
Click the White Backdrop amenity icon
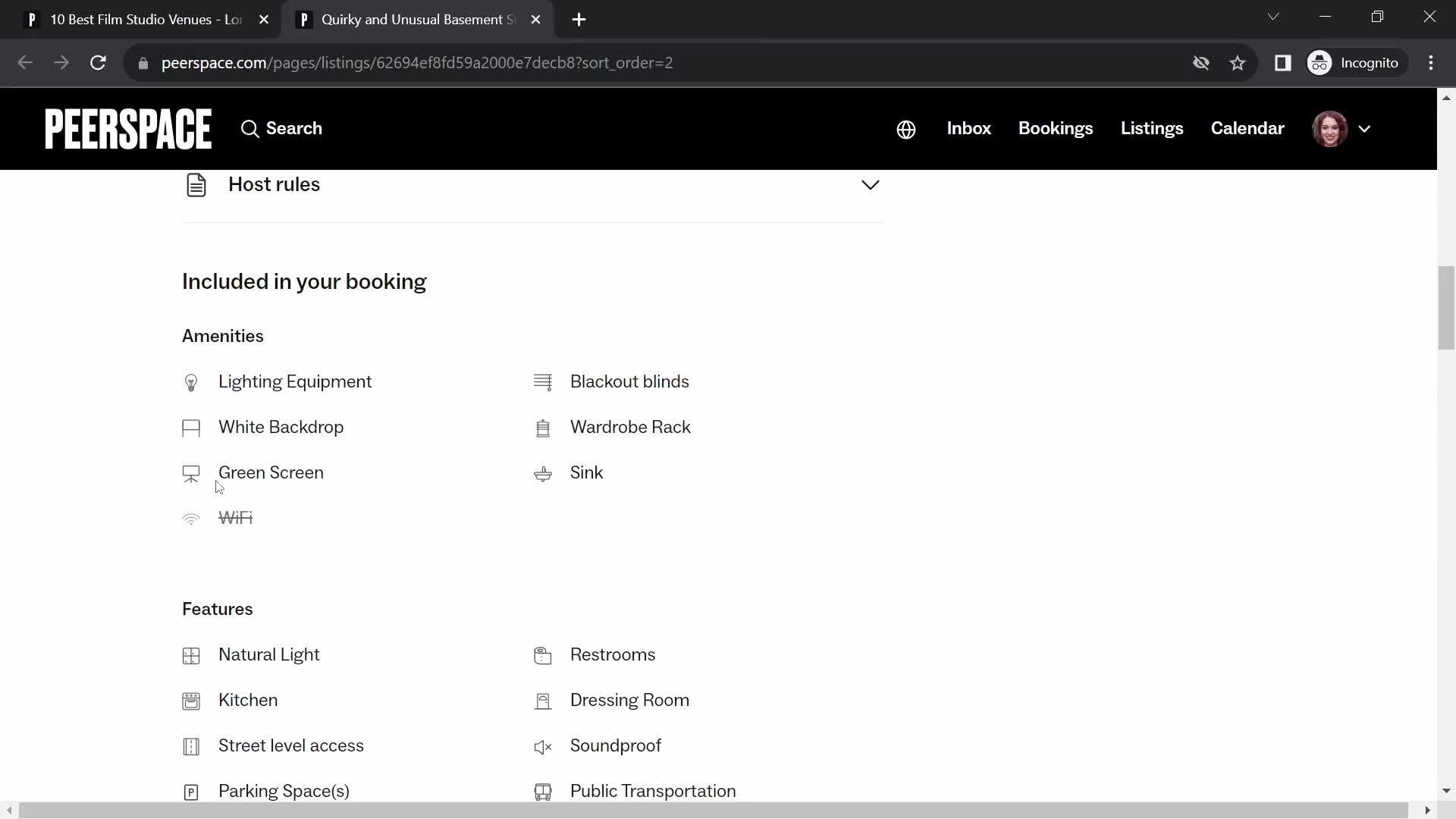(191, 427)
